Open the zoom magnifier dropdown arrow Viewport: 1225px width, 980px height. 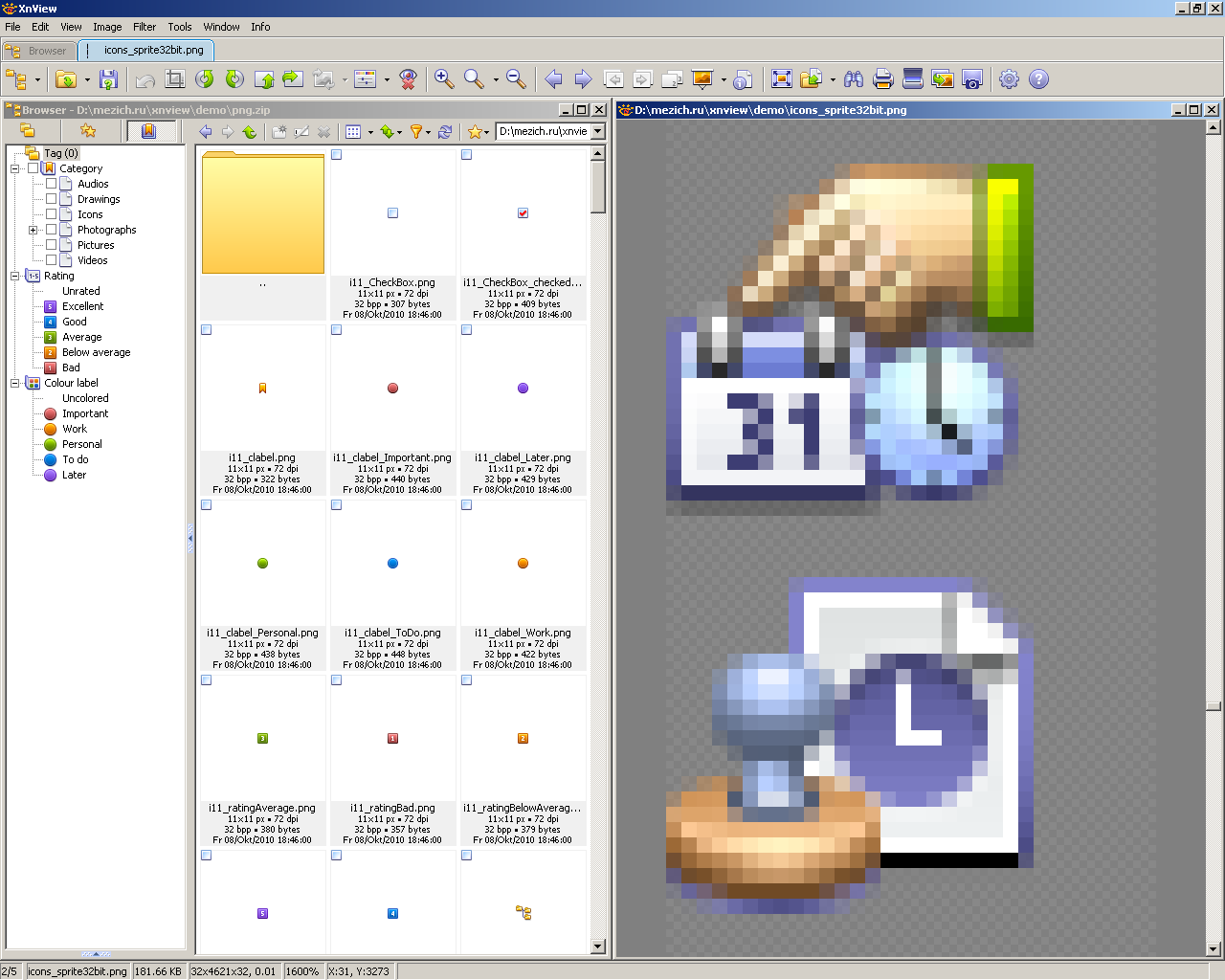[x=496, y=79]
